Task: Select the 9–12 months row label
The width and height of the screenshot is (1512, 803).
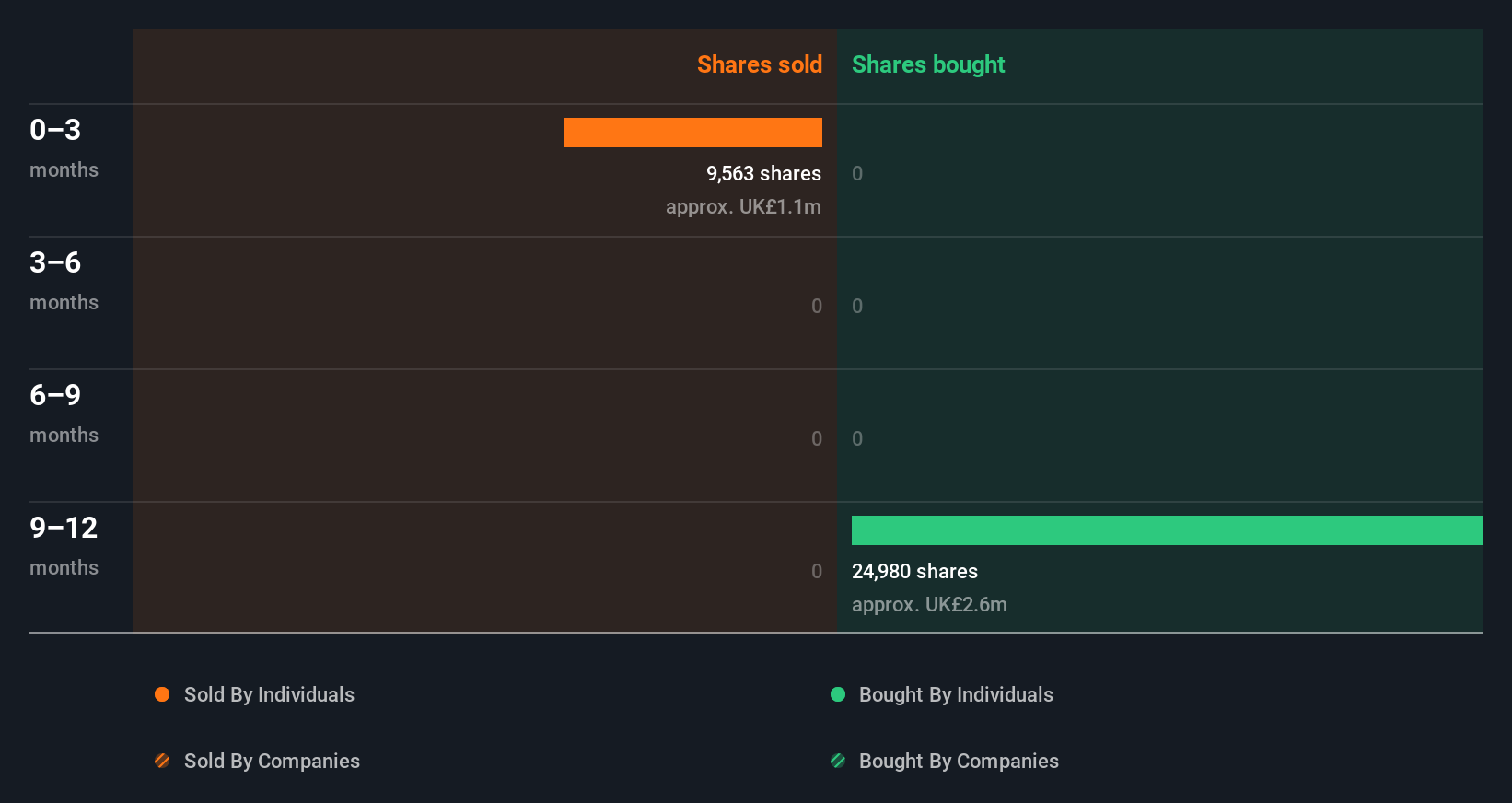Action: (64, 545)
